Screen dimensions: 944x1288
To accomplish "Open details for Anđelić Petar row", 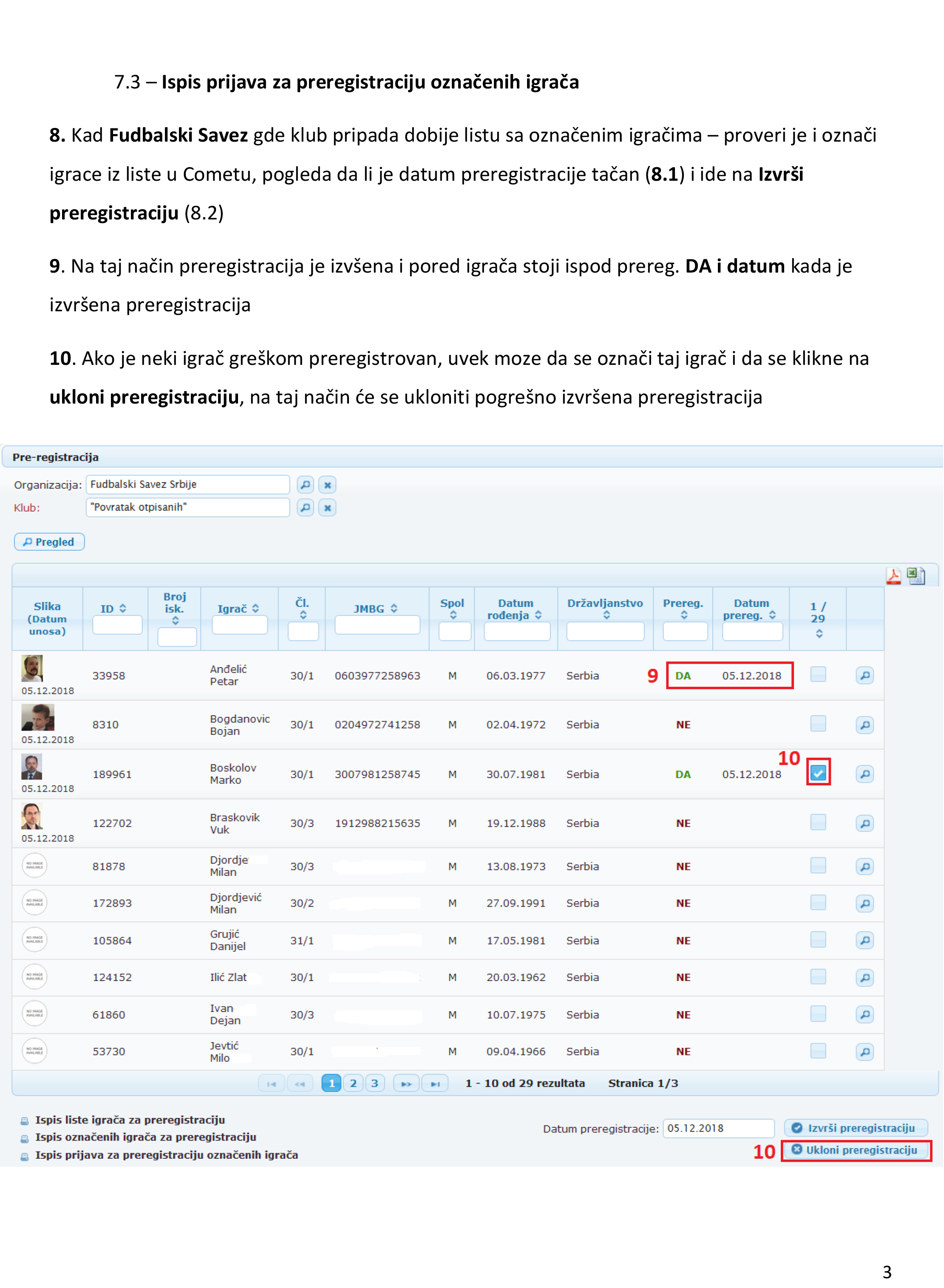I will (865, 676).
